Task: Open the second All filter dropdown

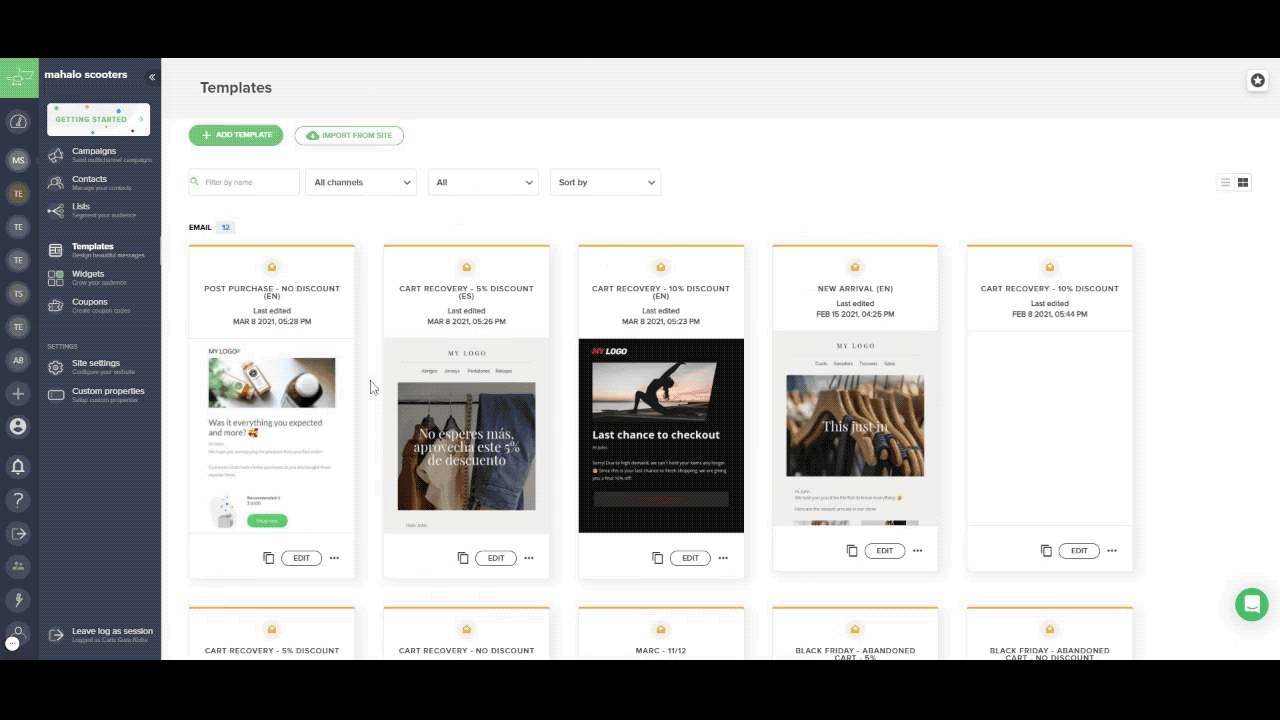Action: tap(483, 182)
